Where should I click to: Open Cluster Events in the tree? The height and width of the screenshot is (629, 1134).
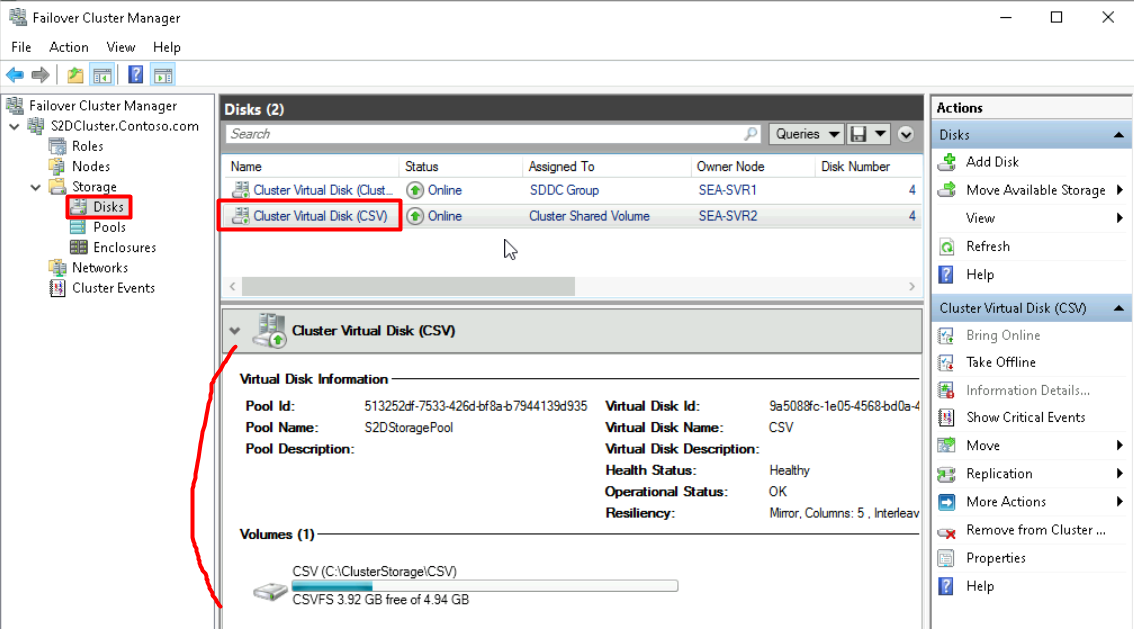[114, 288]
